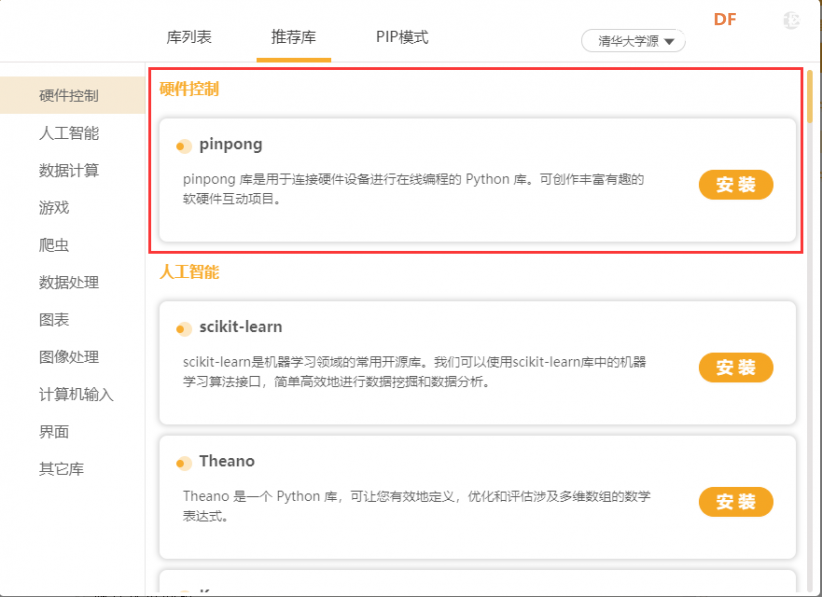Open the PIP模式 tab

[x=402, y=37]
